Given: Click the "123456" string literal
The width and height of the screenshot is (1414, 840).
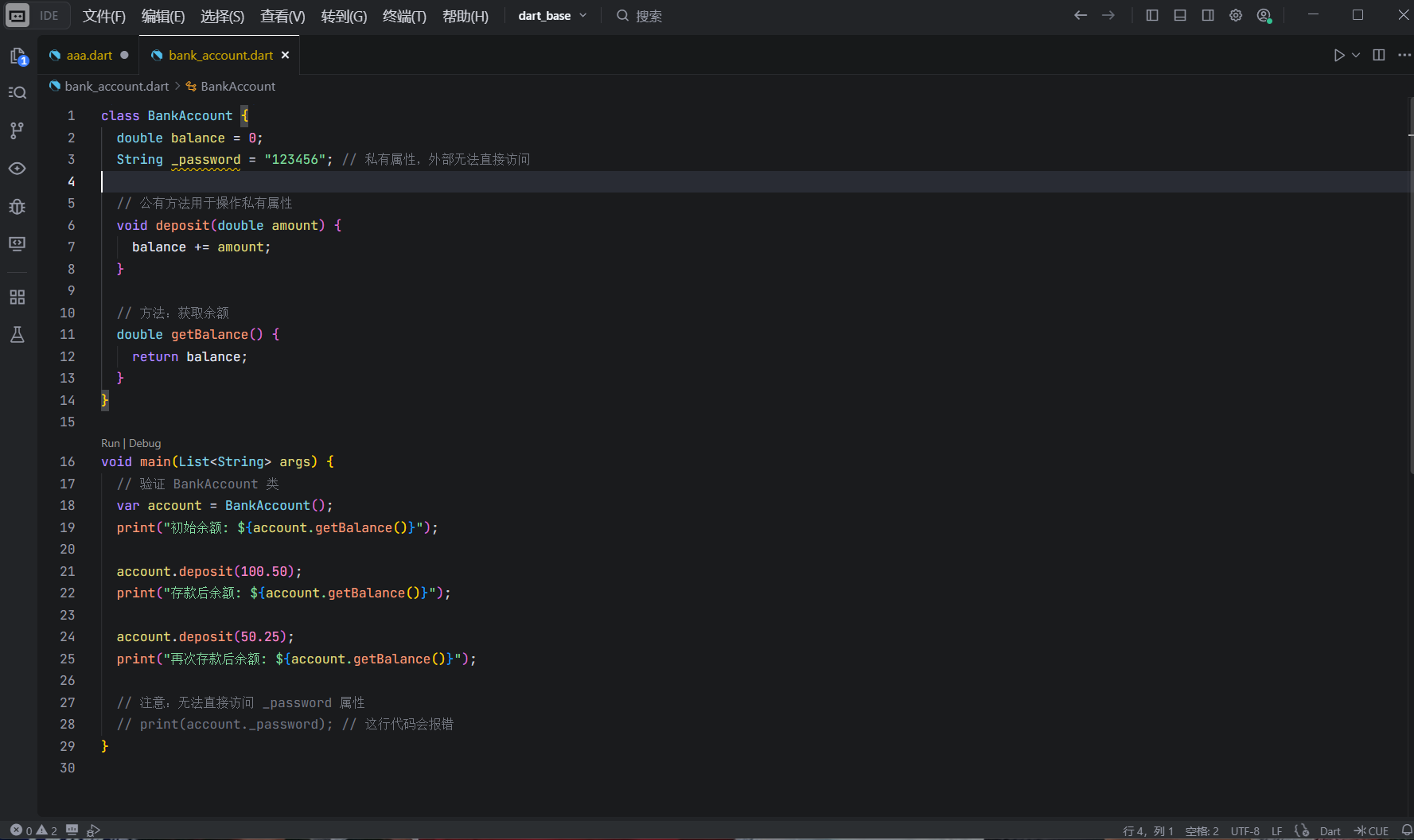Looking at the screenshot, I should pos(294,160).
